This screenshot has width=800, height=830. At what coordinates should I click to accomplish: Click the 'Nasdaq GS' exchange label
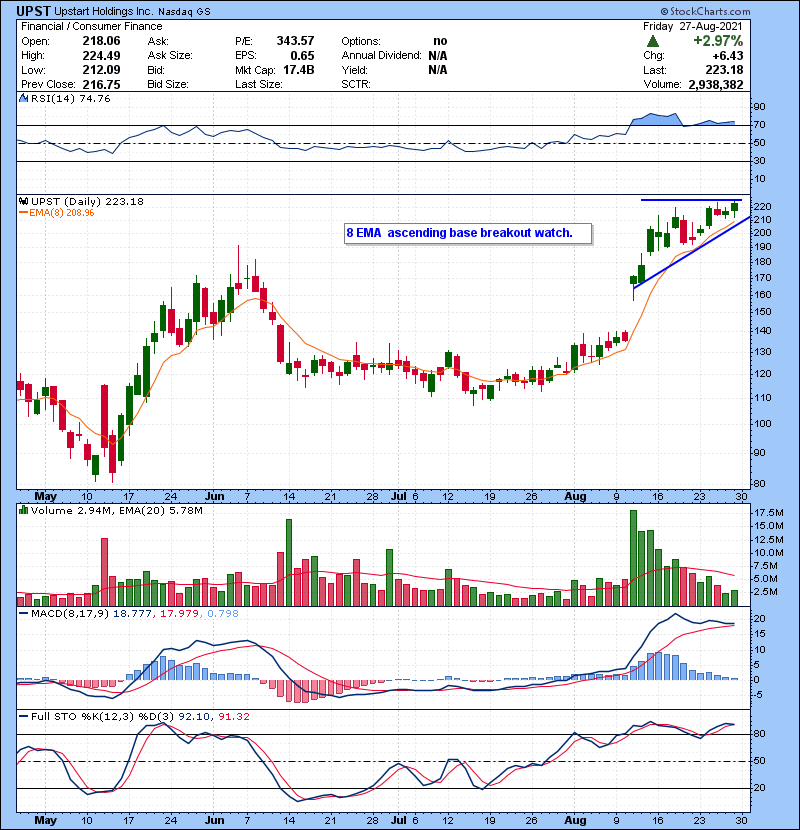pyautogui.click(x=184, y=12)
